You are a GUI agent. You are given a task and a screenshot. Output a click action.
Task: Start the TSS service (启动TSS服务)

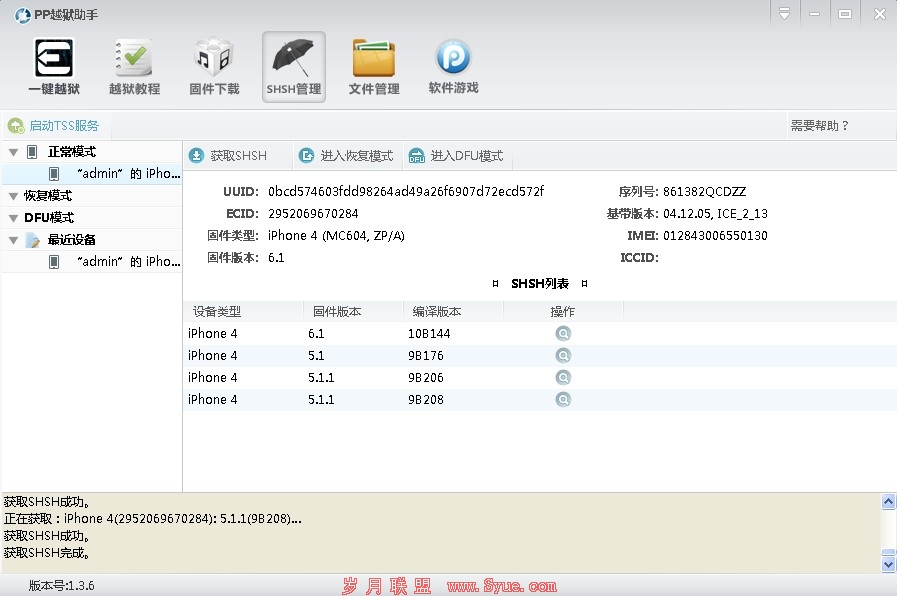pyautogui.click(x=53, y=125)
